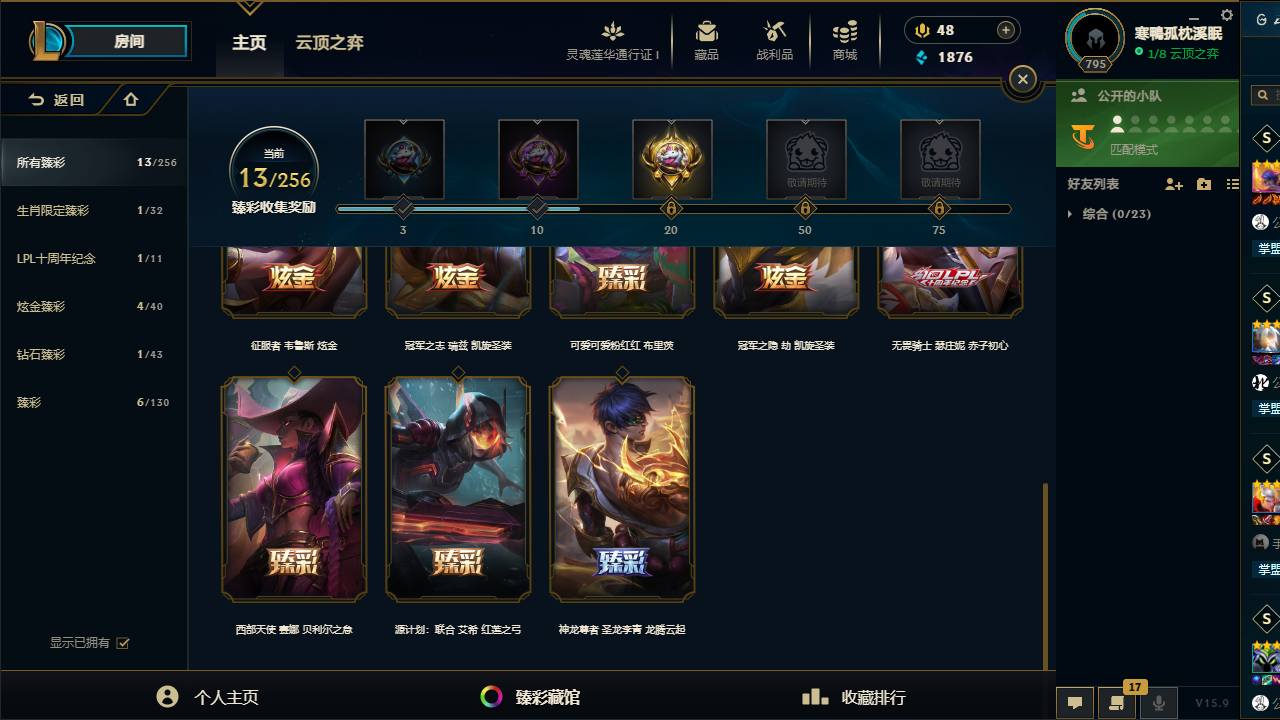This screenshot has width=1280, height=720.
Task: Switch to the 云顶之弈 tab
Action: (x=329, y=43)
